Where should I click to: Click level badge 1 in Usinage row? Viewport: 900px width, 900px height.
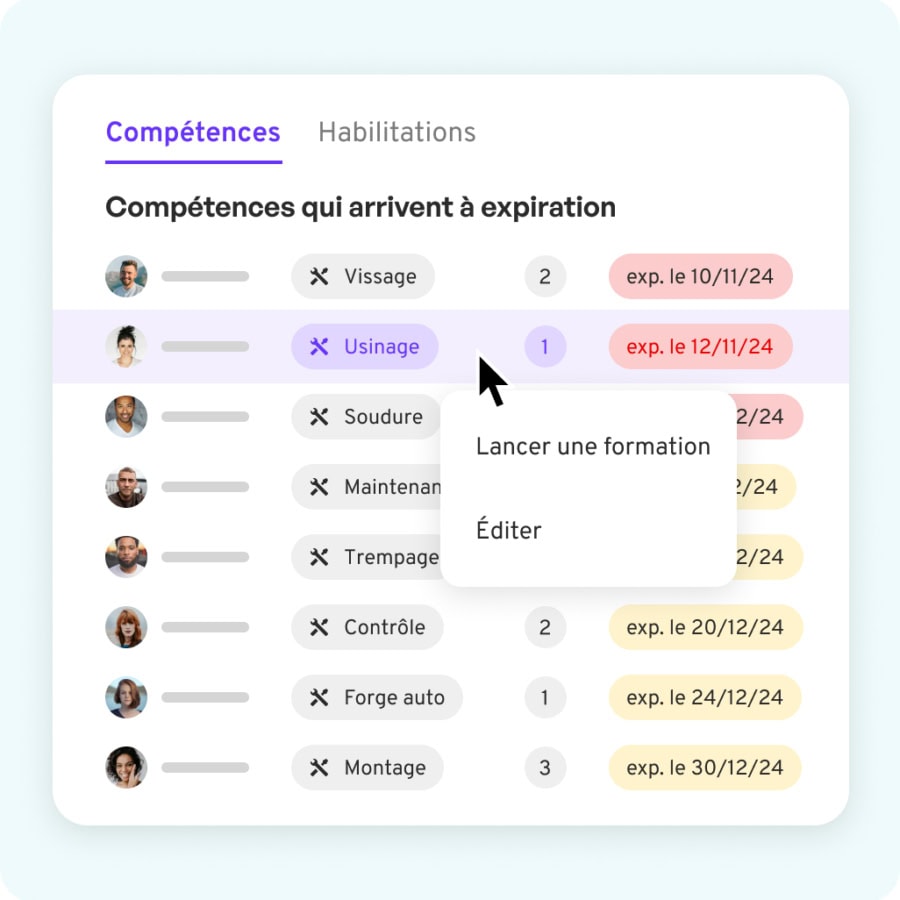coord(545,347)
